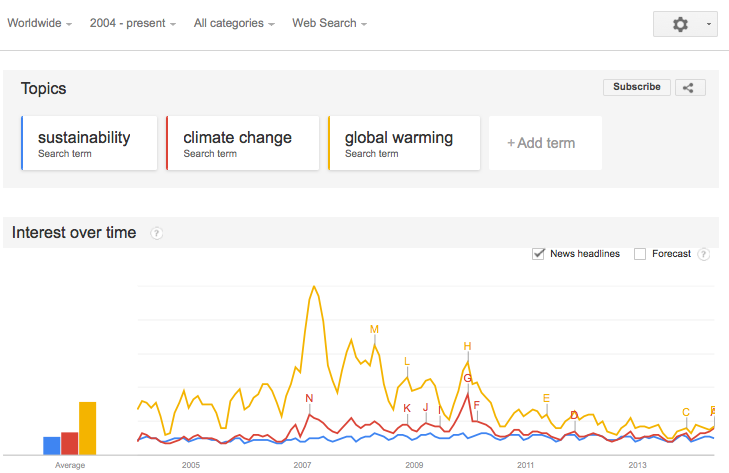Select the sustainability search term card

pyautogui.click(x=89, y=143)
